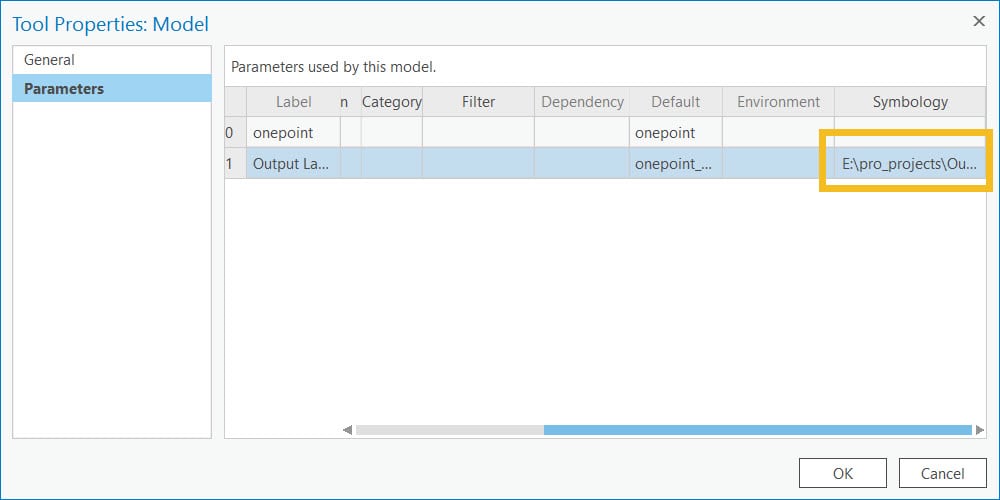
Task: Select row 1 header
Action: [x=235, y=163]
